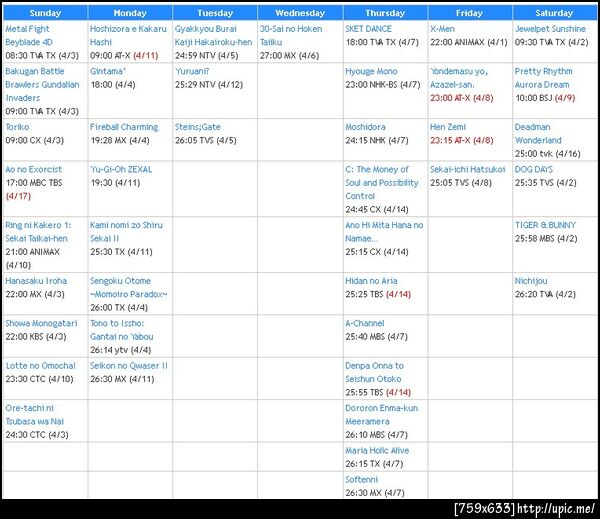Click the Saturday column header
This screenshot has height=519, width=600.
point(554,13)
